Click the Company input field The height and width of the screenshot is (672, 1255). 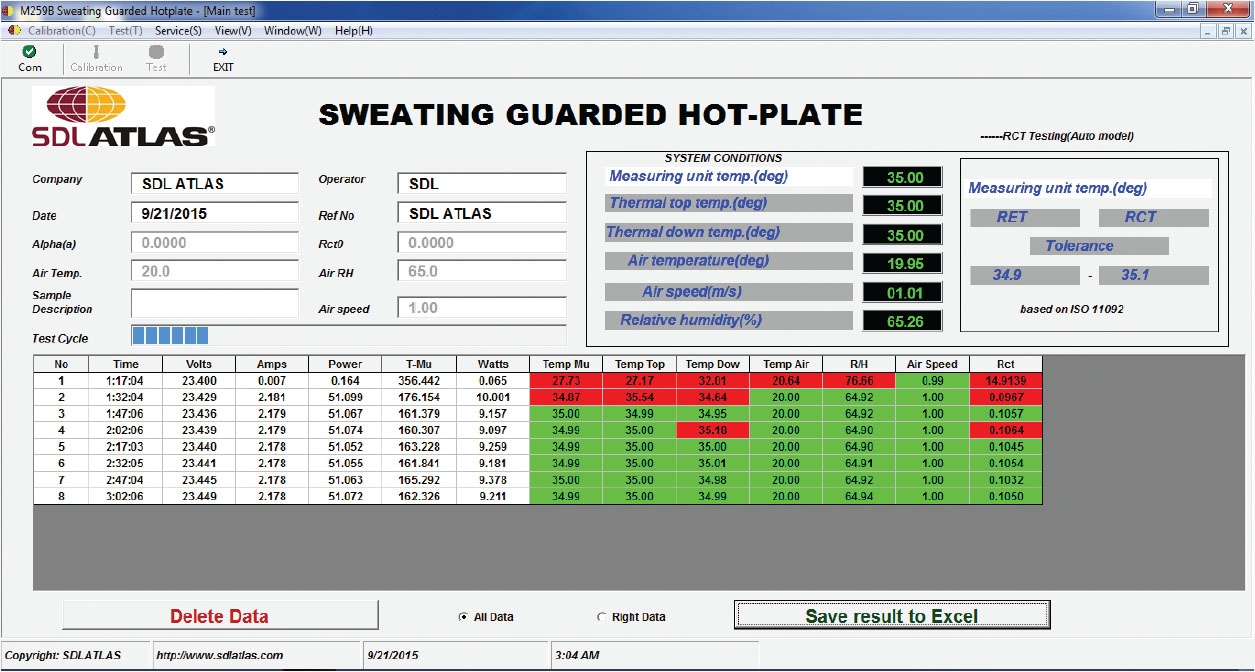(214, 183)
